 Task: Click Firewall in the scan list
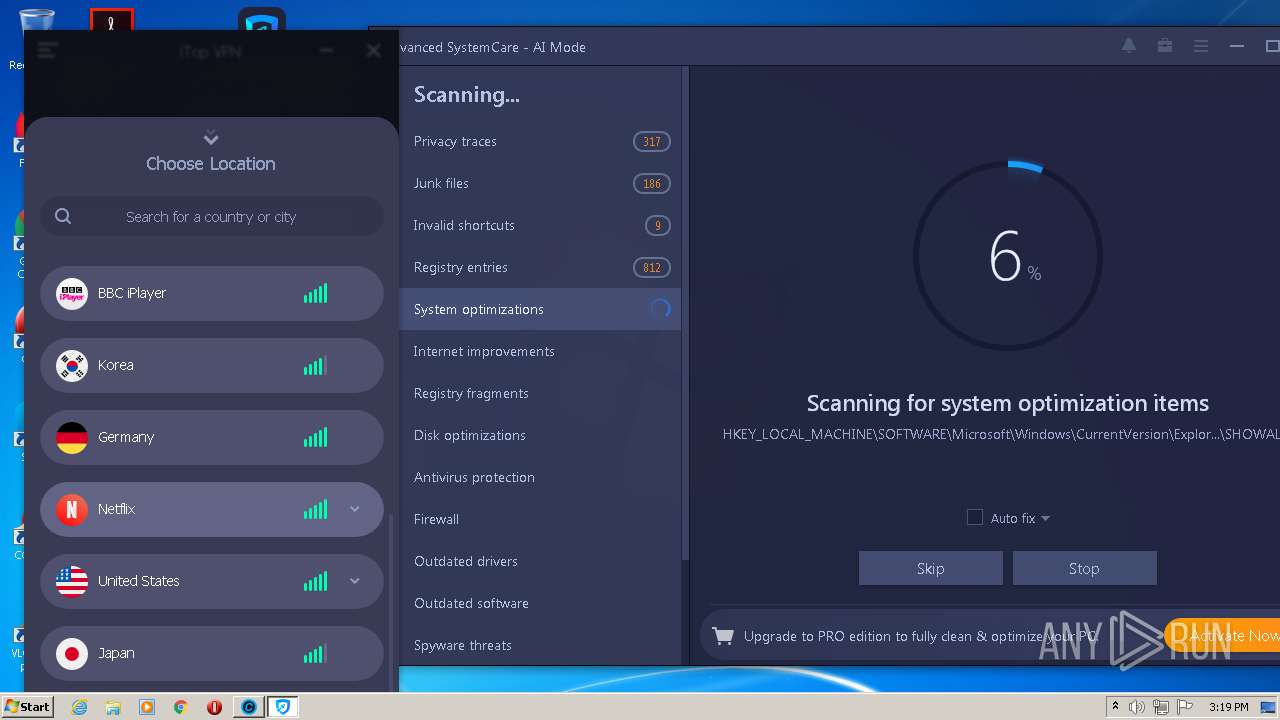point(540,519)
